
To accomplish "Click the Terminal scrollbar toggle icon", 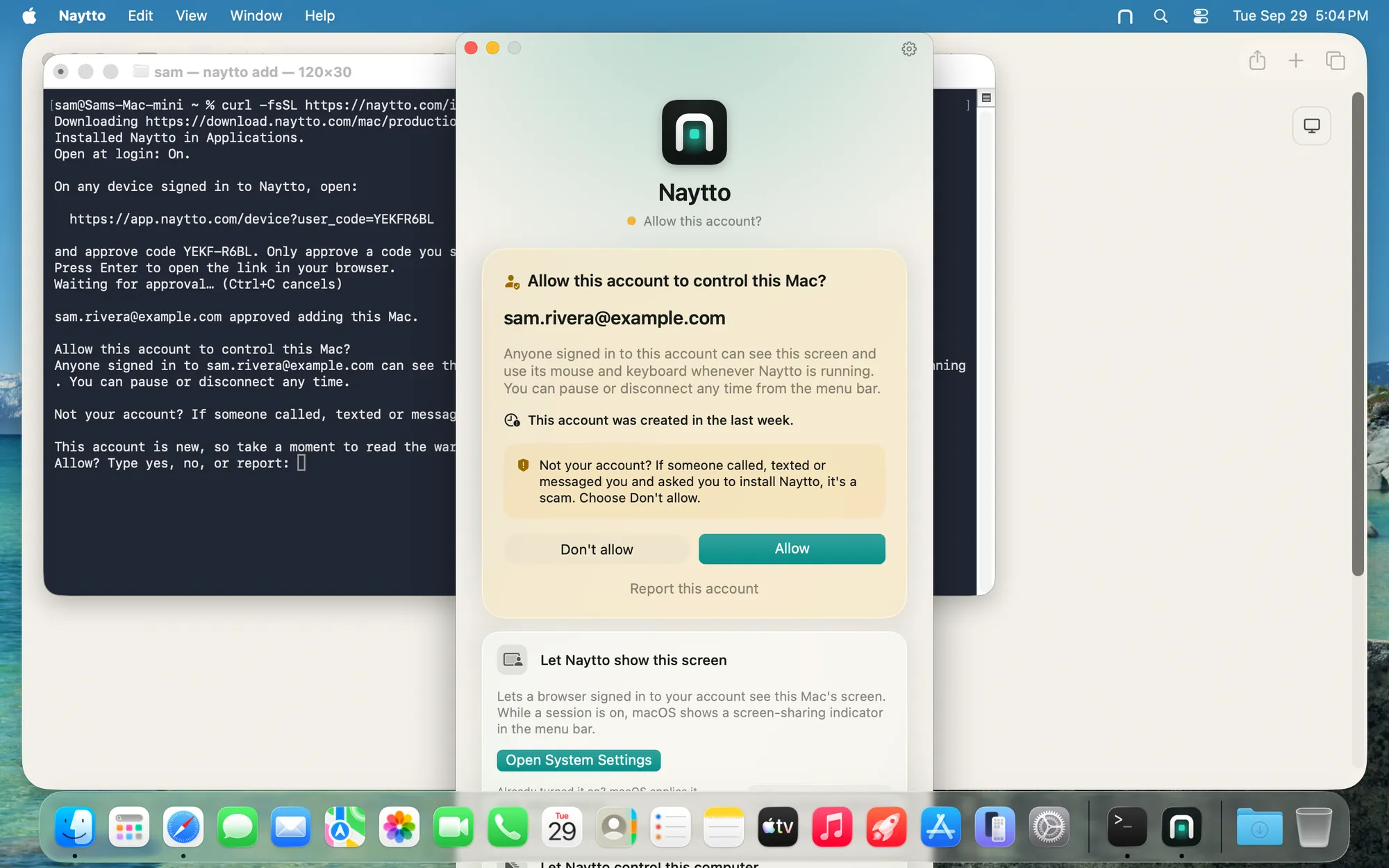I will [986, 98].
